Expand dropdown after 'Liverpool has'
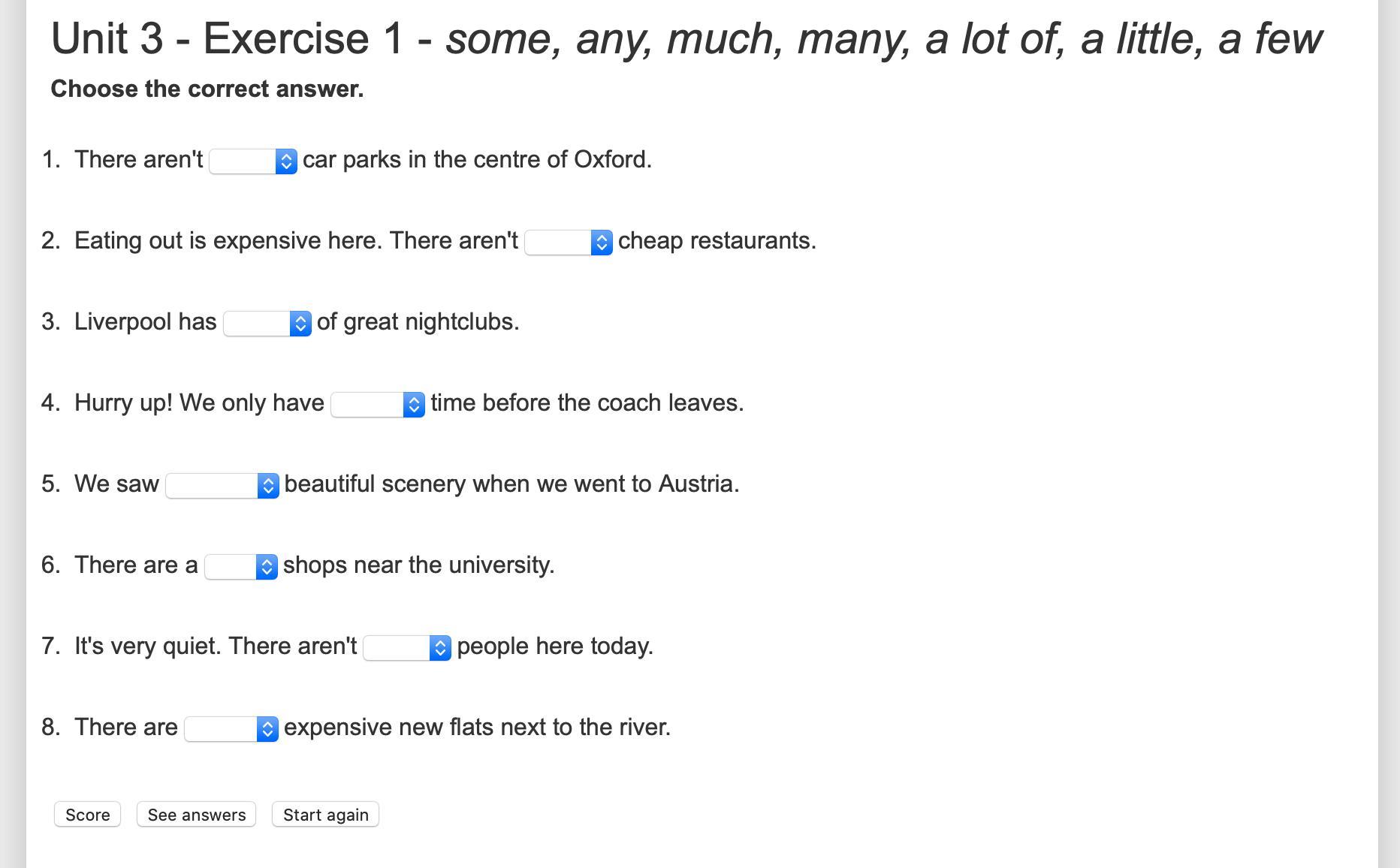The image size is (1400, 868). (267, 323)
